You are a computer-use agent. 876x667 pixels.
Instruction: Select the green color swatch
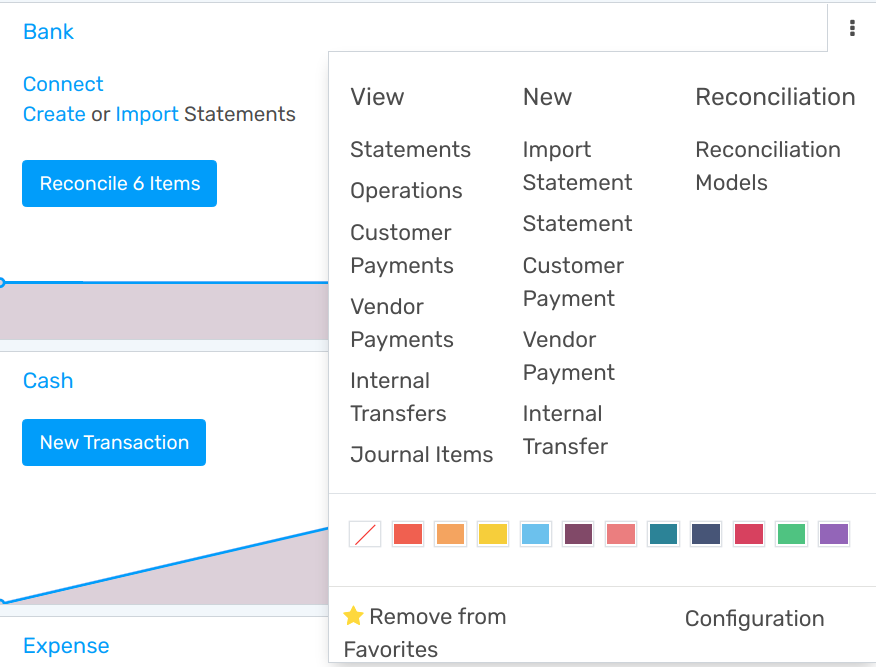791,534
